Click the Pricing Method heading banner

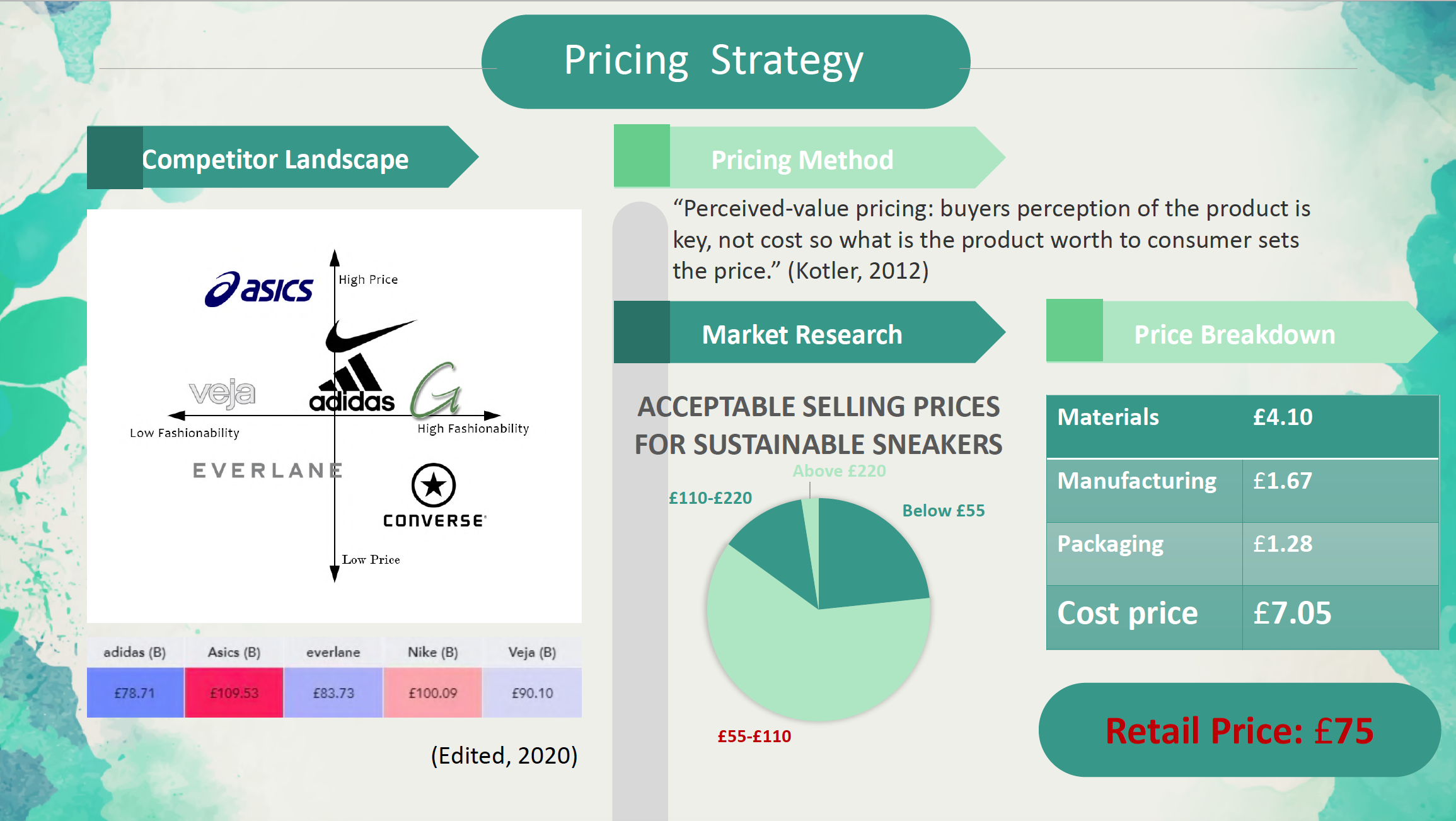(x=809, y=156)
